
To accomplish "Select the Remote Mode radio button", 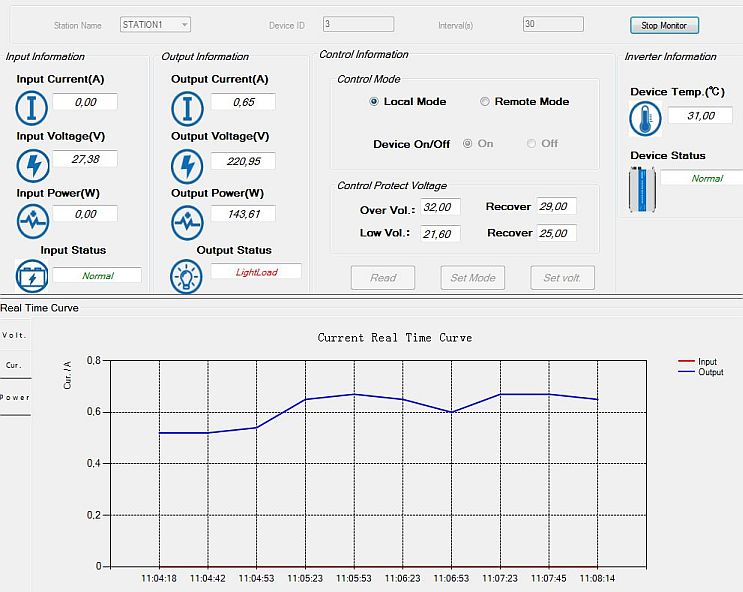I will tap(485, 102).
